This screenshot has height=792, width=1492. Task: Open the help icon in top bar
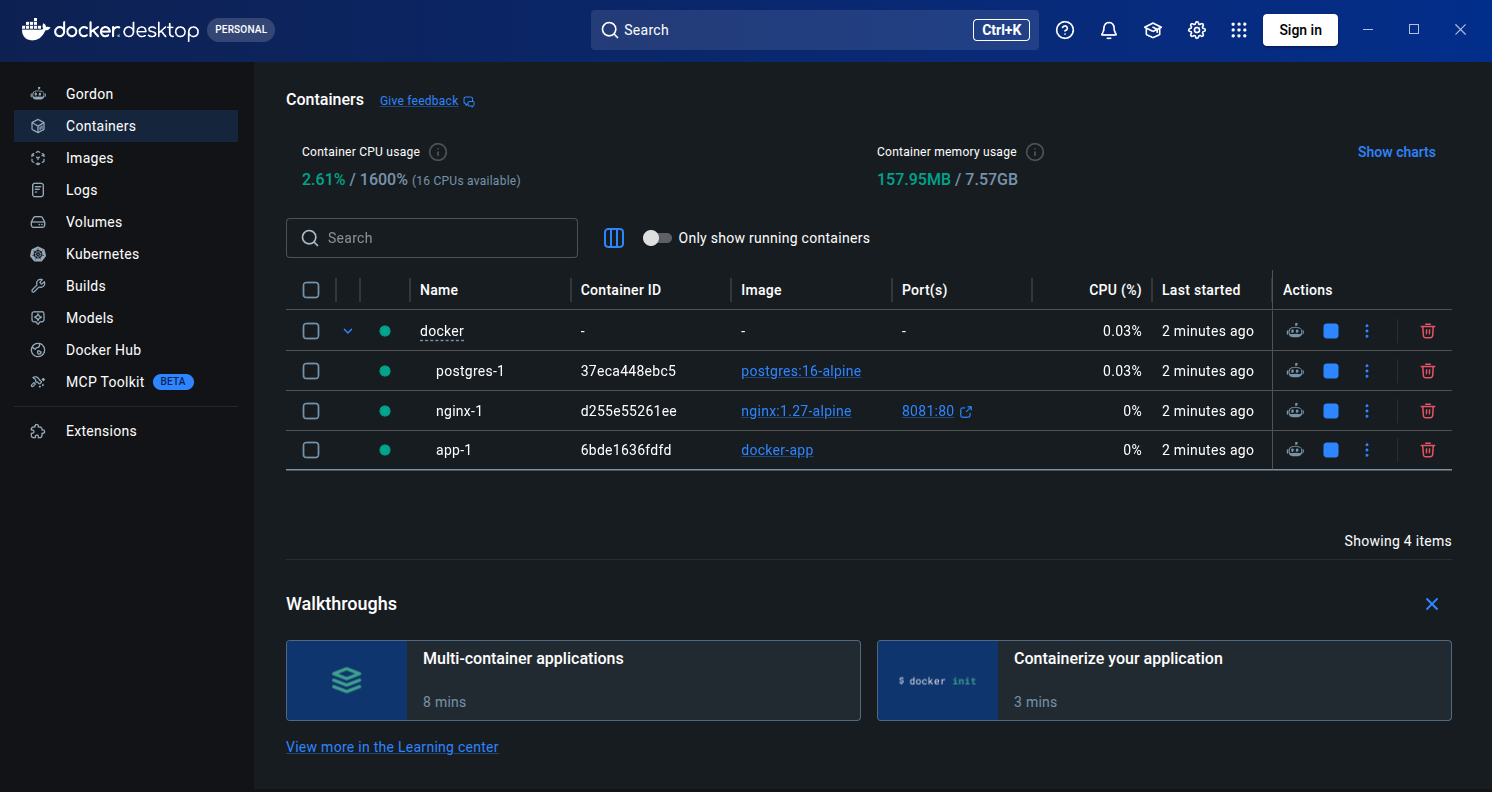pos(1065,30)
